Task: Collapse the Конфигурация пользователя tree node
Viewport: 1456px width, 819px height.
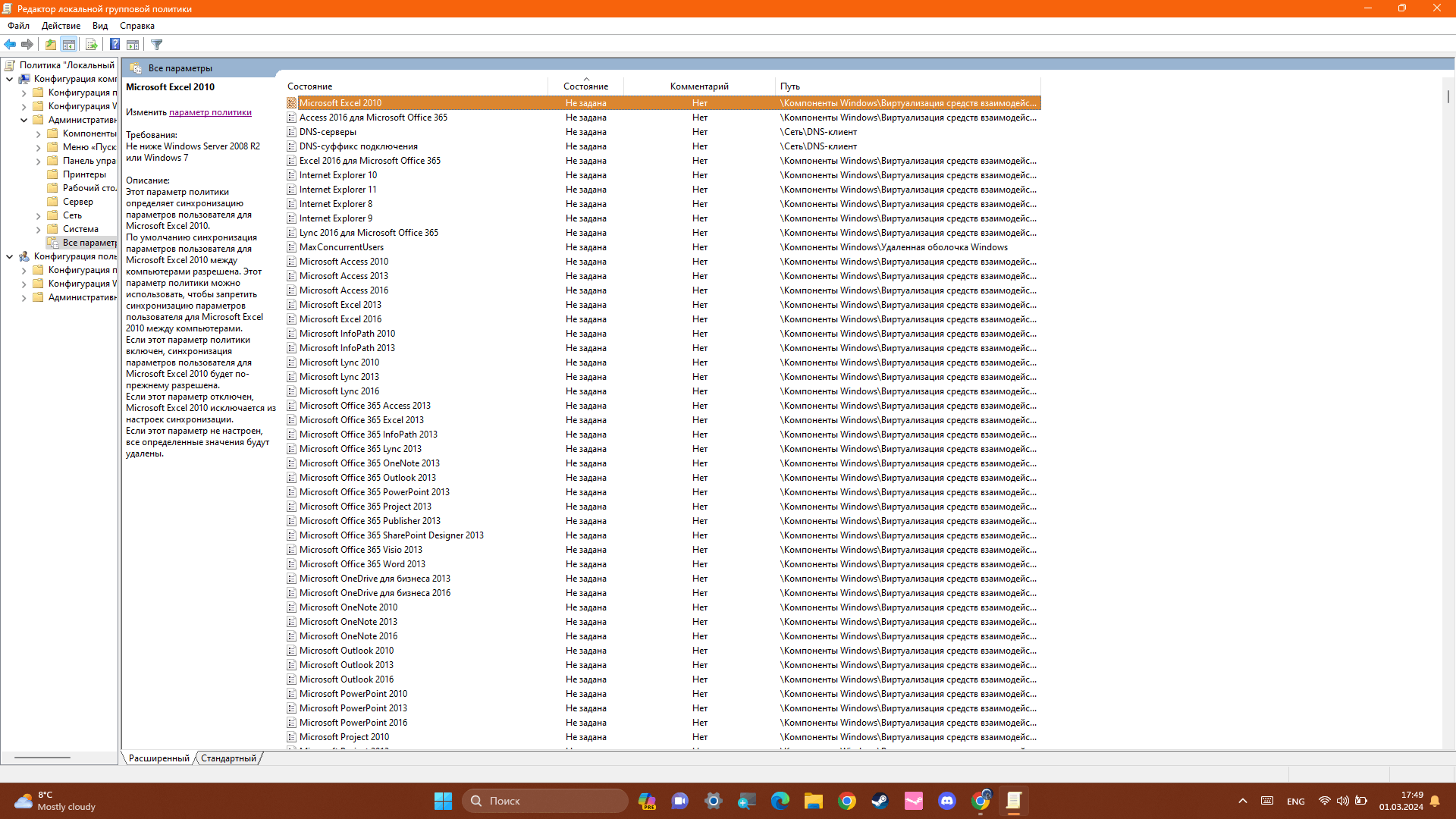Action: pyautogui.click(x=9, y=256)
